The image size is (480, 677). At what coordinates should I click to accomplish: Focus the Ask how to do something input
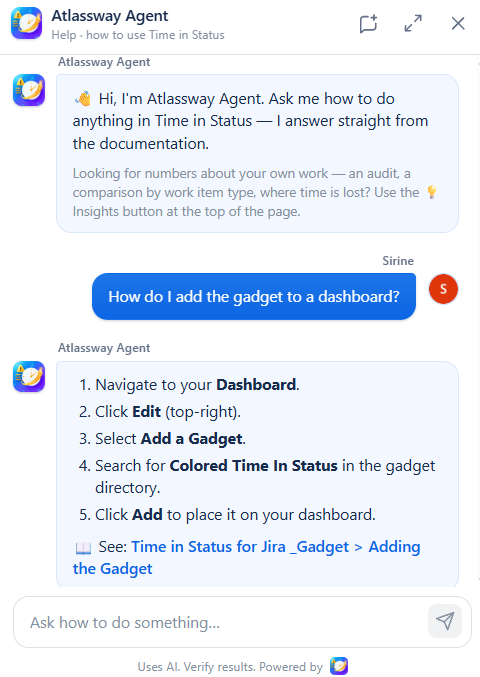point(220,622)
